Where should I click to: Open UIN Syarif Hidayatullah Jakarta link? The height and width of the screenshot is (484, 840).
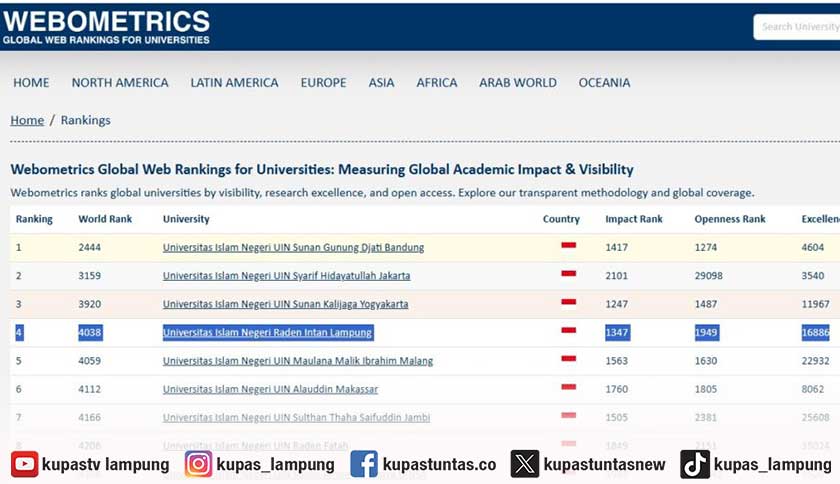(286, 275)
